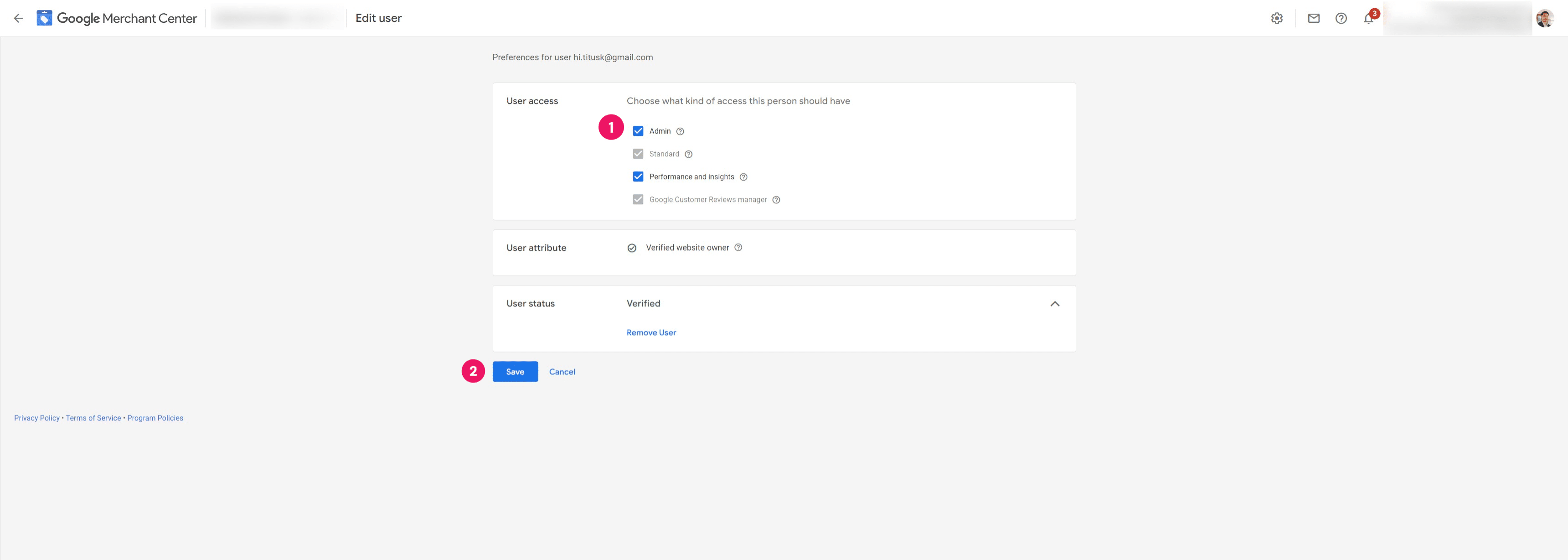Click the notifications bell with badge
The width and height of the screenshot is (1568, 560).
coord(1368,18)
